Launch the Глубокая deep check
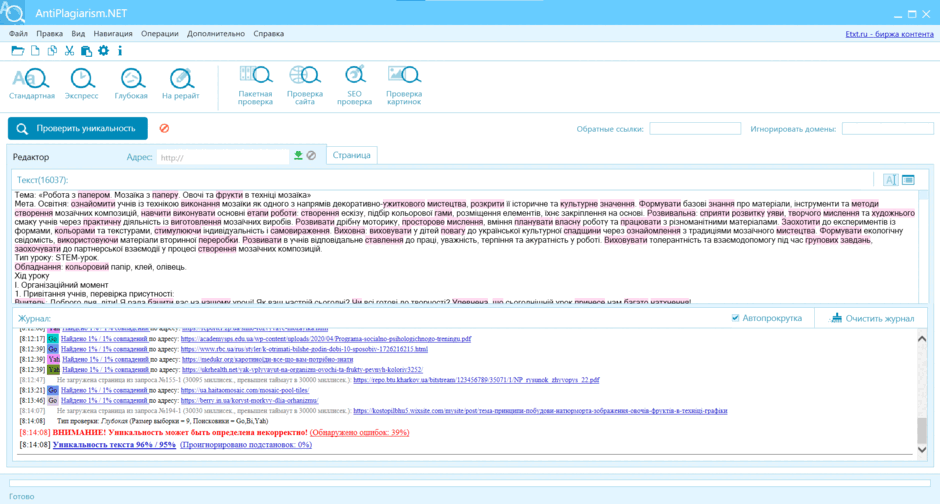The height and width of the screenshot is (504, 940). [131, 83]
